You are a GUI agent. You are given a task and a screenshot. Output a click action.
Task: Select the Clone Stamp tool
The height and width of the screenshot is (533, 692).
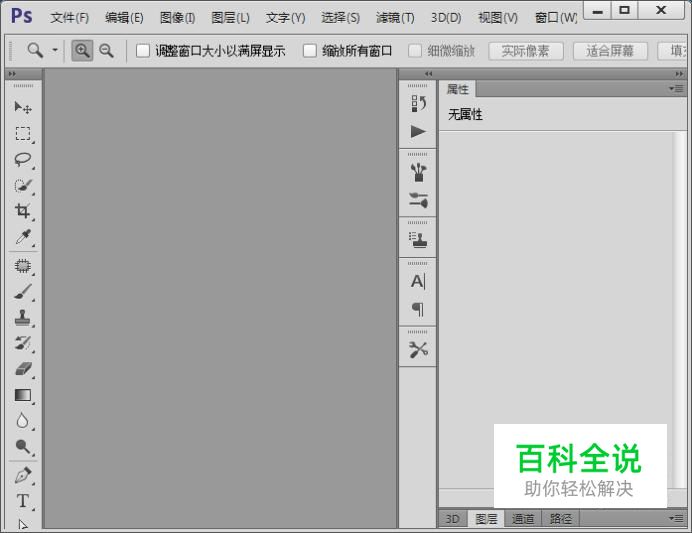click(x=23, y=317)
